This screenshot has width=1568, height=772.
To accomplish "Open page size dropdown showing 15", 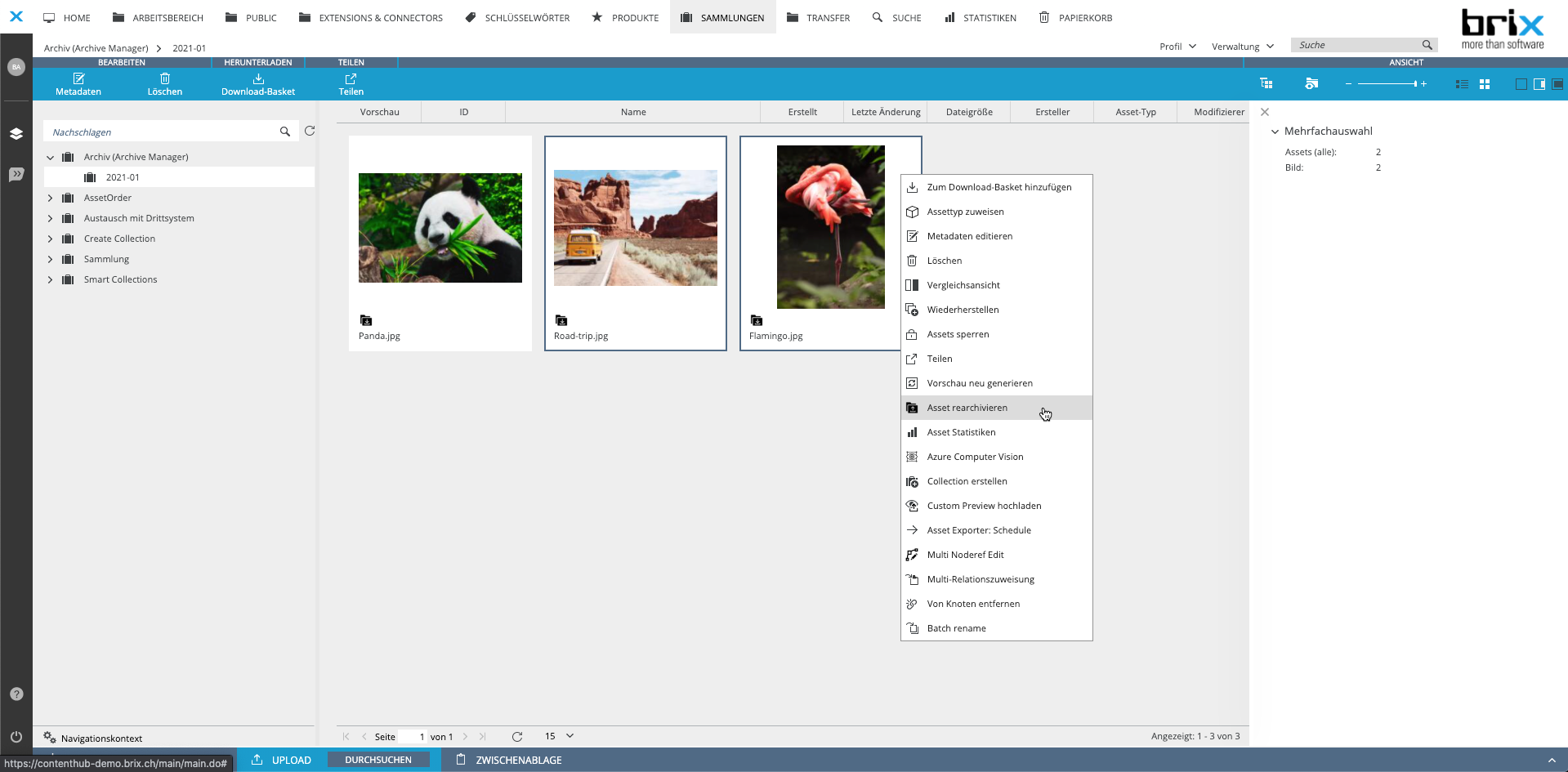I will [x=560, y=736].
